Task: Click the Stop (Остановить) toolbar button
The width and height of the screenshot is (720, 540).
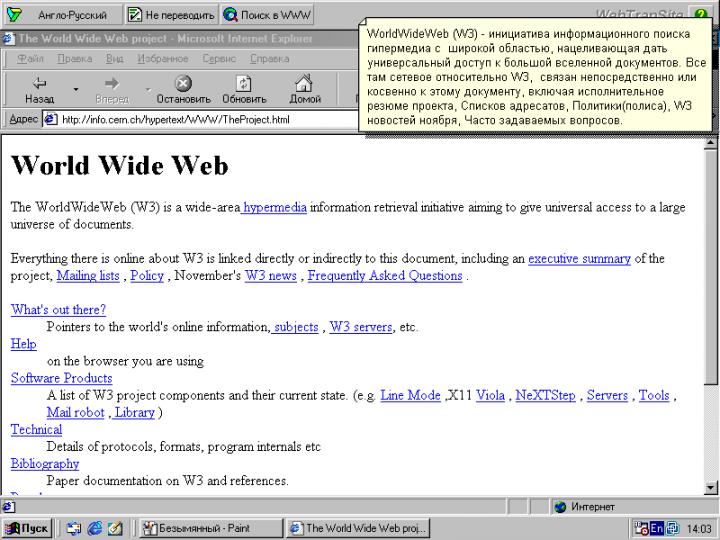Action: (183, 90)
